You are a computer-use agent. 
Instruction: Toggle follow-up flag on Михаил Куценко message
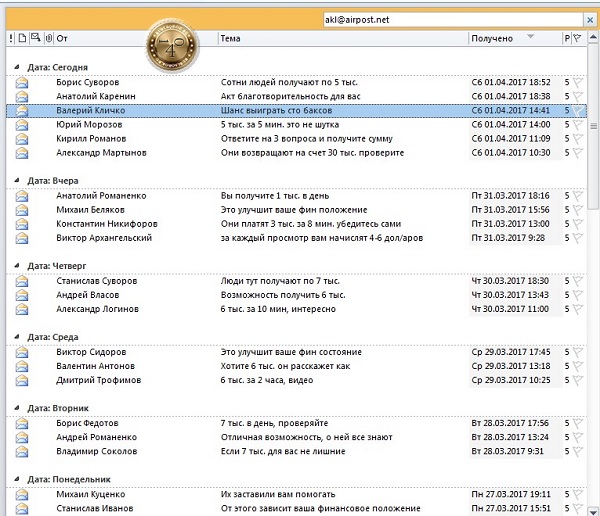coord(578,495)
